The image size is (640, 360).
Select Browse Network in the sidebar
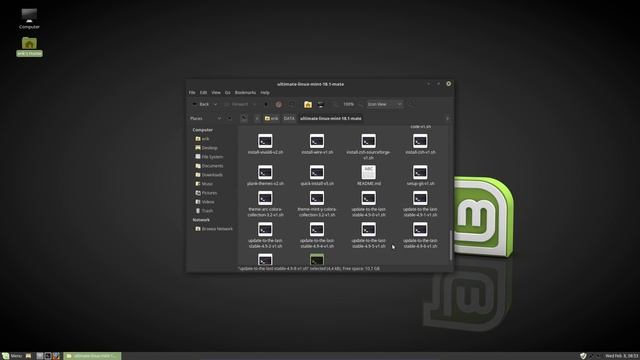(x=214, y=229)
